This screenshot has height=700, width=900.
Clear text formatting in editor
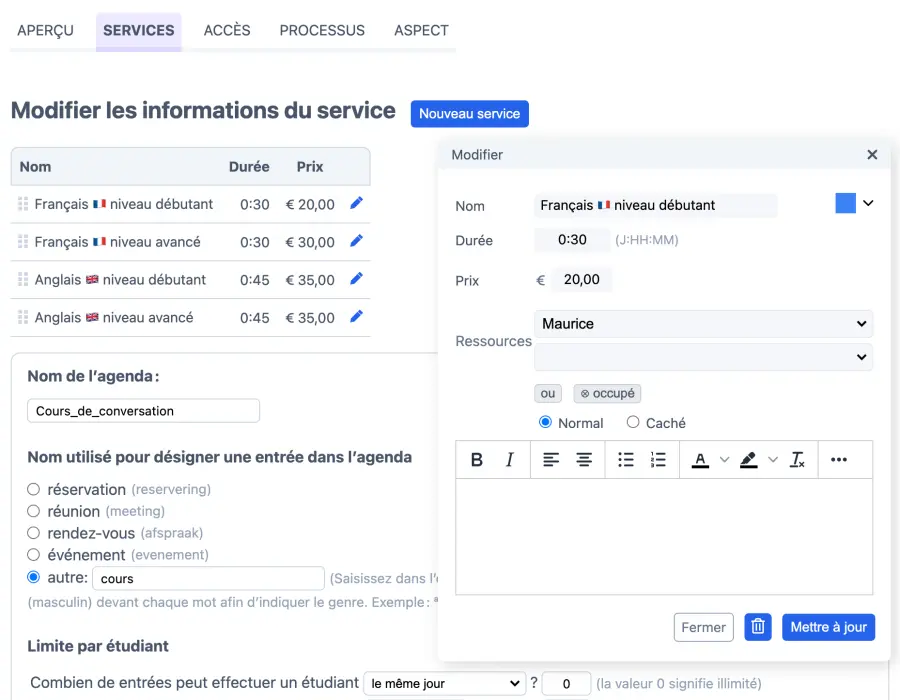point(797,460)
